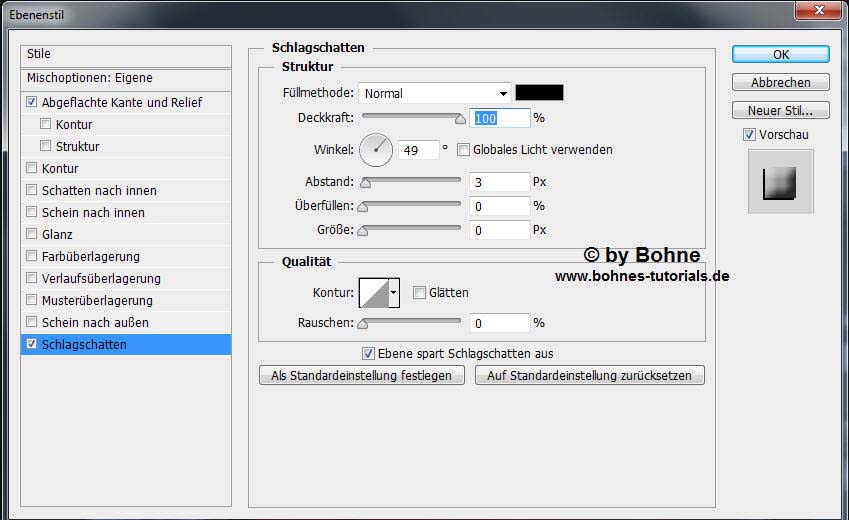The height and width of the screenshot is (520, 849).
Task: Click the Abstand distance input field
Action: tap(498, 182)
